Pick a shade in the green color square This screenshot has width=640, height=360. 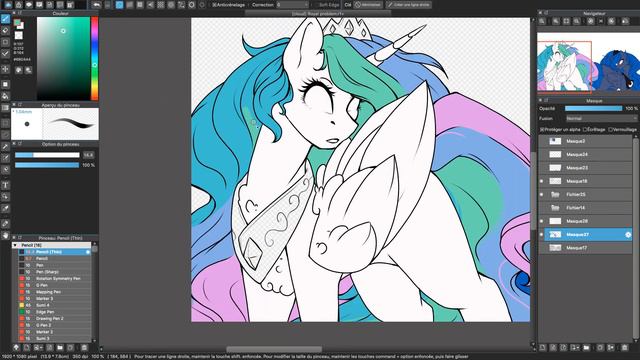[63, 58]
